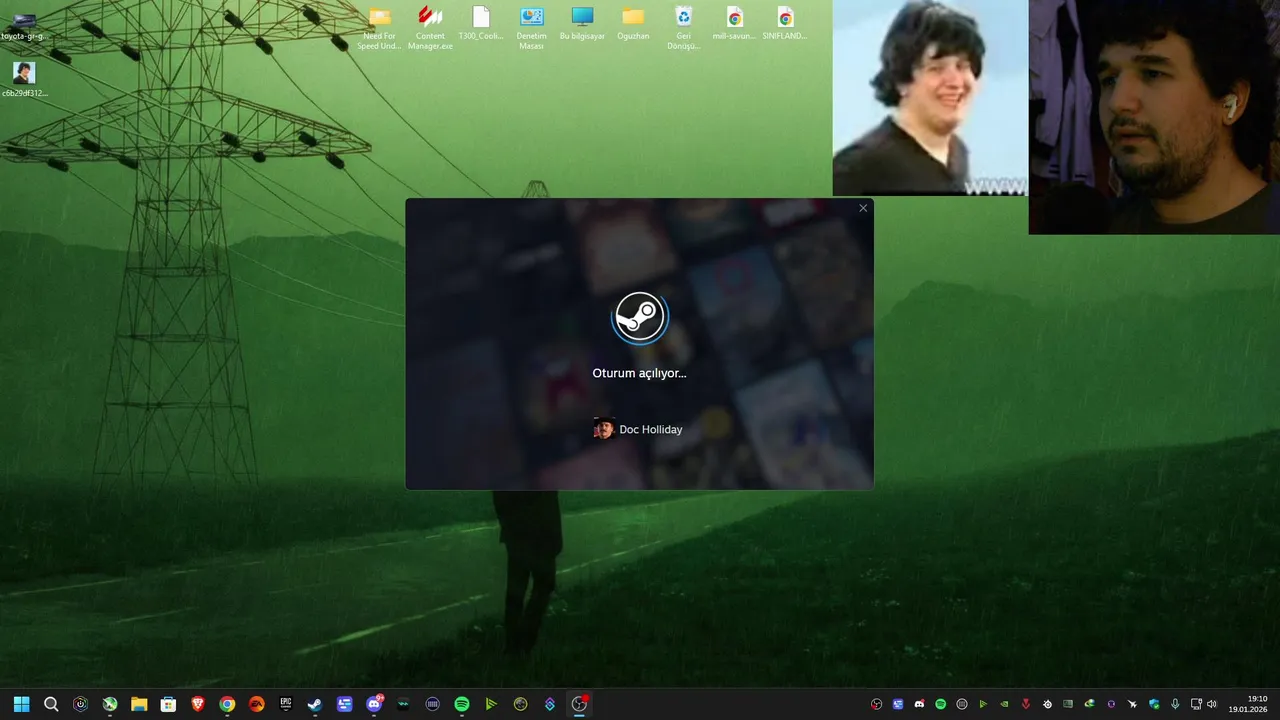This screenshot has width=1280, height=720.
Task: Open the mill-savun... Chrome shortcut
Action: [x=735, y=24]
